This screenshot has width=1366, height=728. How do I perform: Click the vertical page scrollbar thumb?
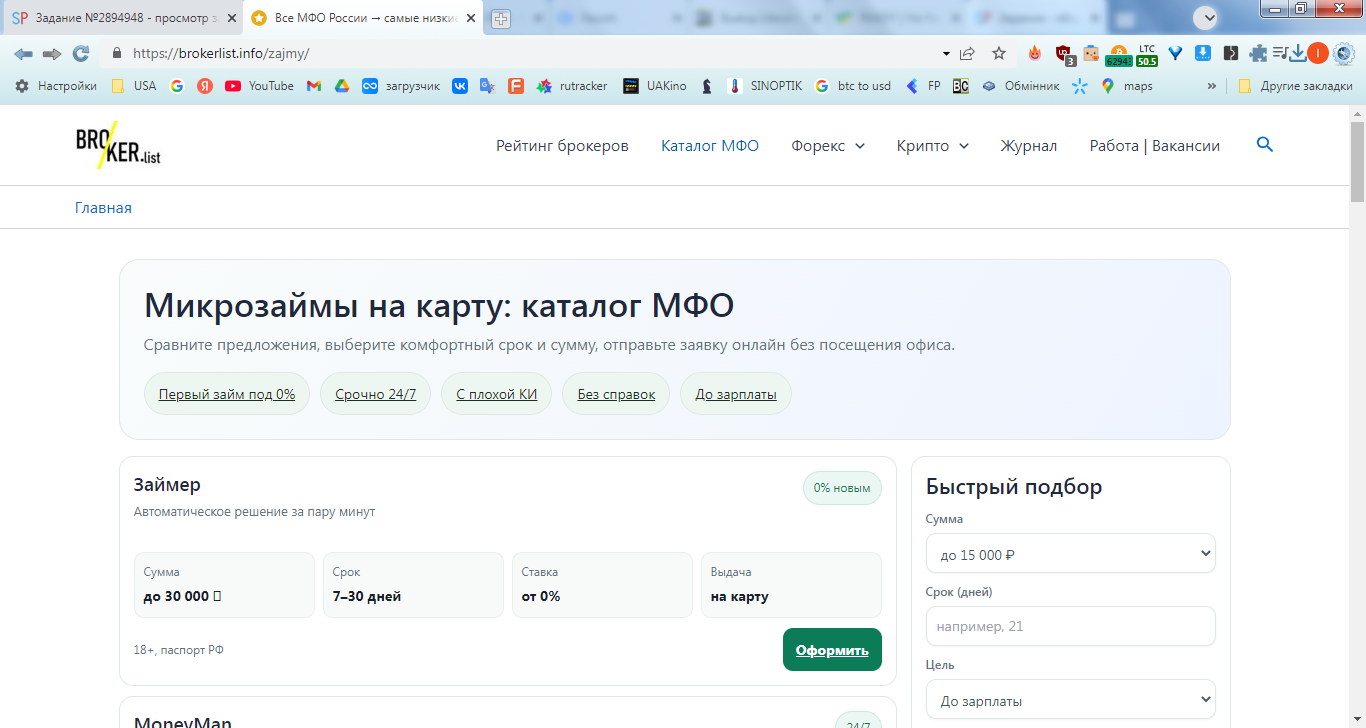pyautogui.click(x=1357, y=160)
